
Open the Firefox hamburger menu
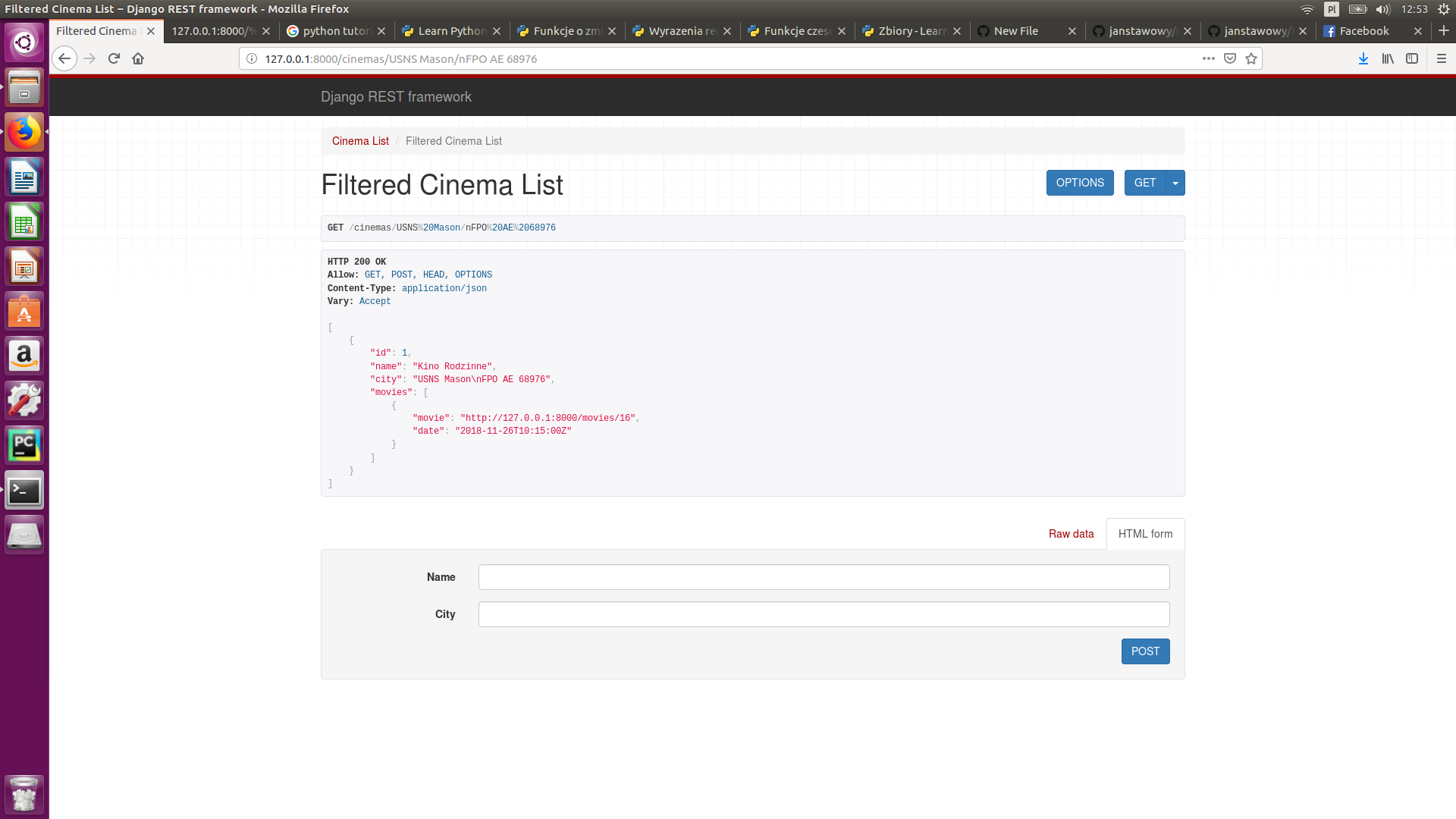point(1440,58)
